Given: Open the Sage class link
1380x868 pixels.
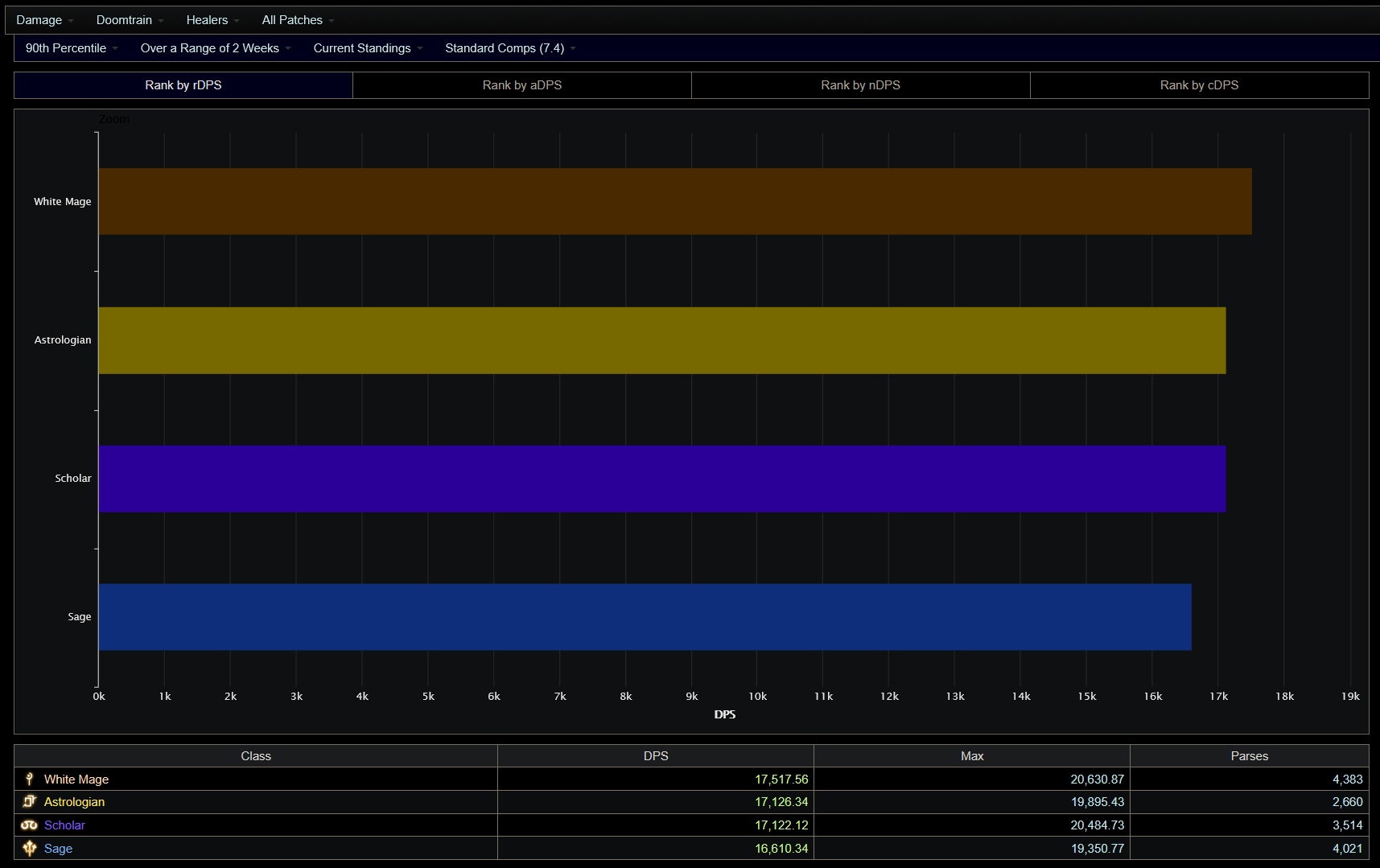Looking at the screenshot, I should pos(58,848).
